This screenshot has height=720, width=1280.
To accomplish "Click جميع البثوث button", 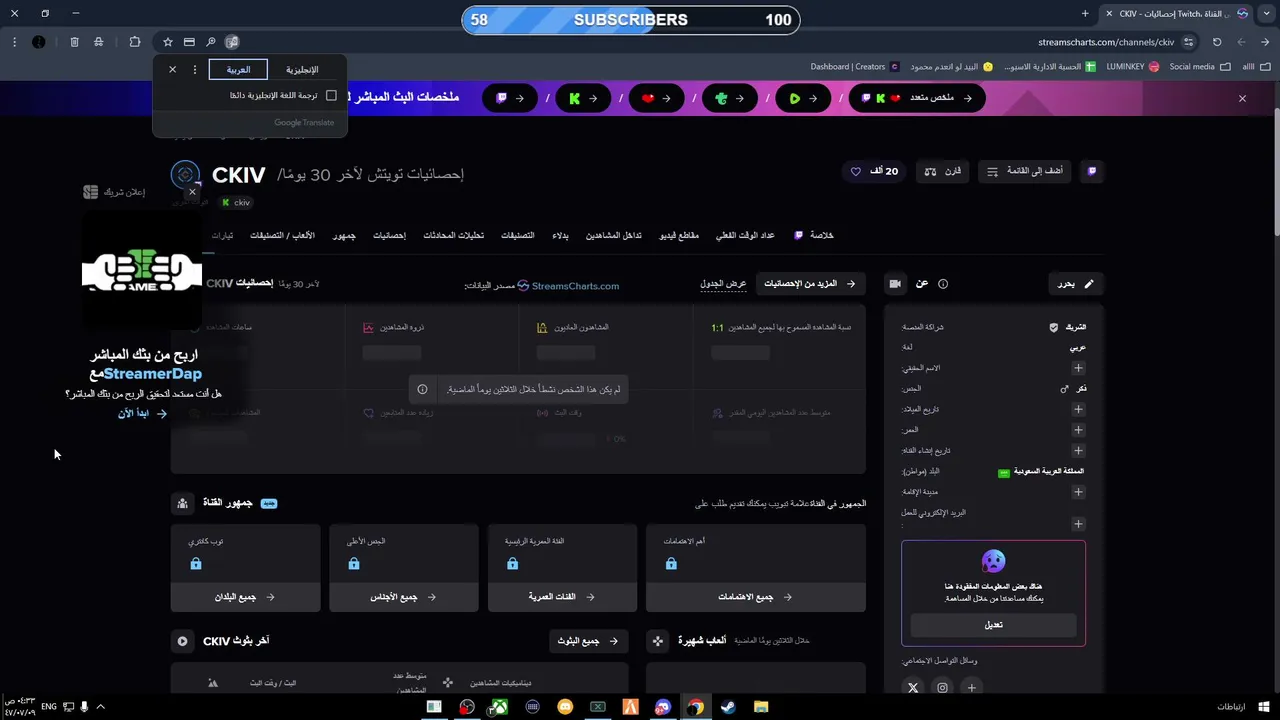I will point(588,641).
